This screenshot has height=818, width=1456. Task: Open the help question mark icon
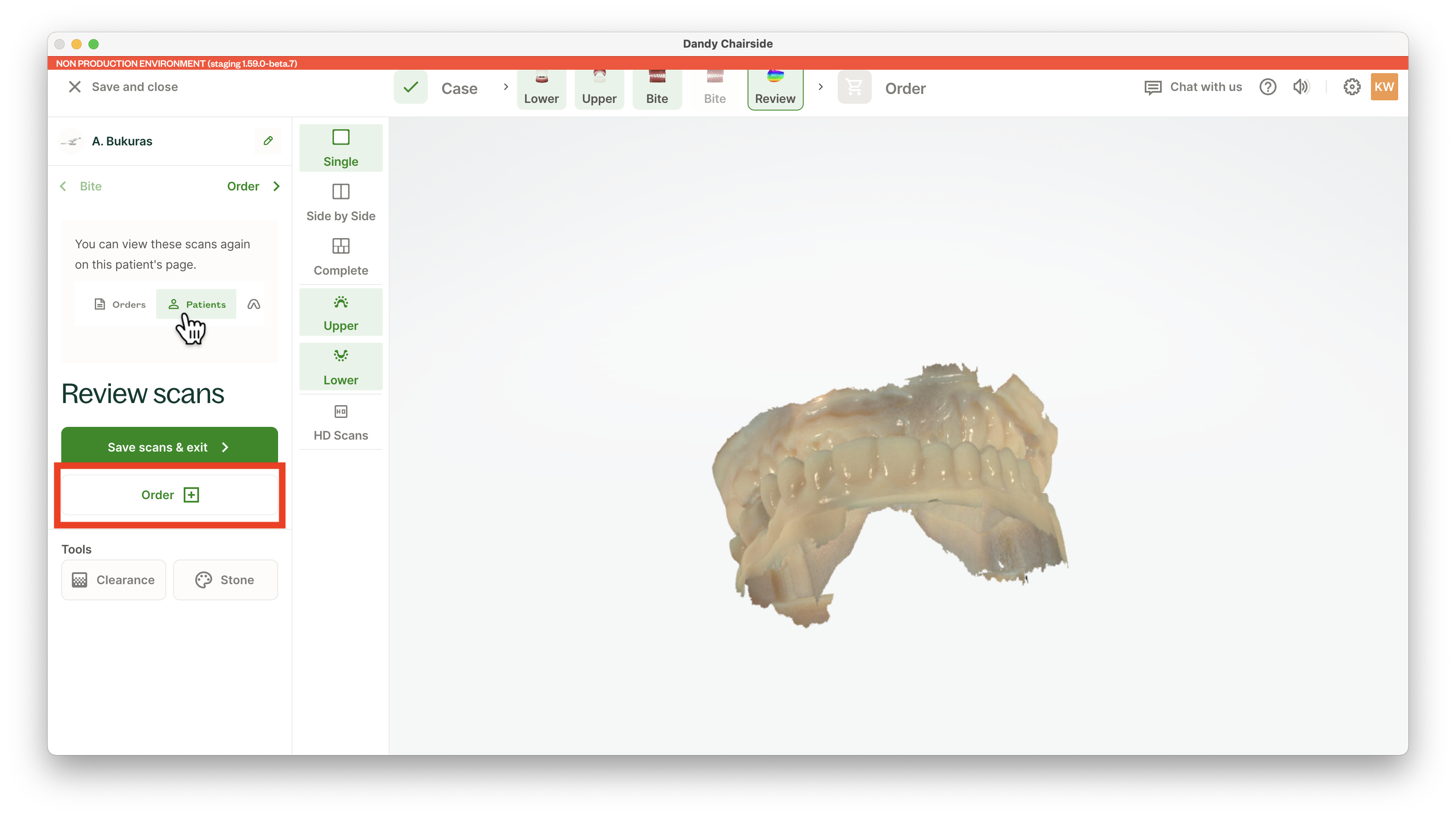coord(1267,87)
